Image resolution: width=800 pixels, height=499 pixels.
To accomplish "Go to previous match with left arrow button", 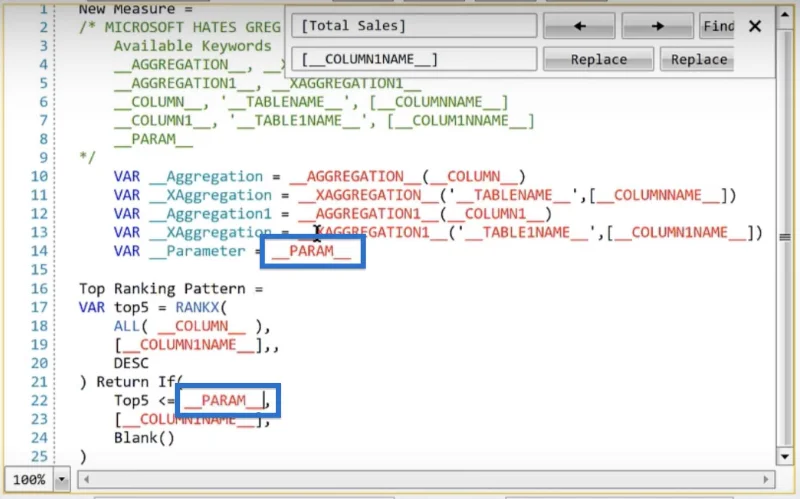I will point(579,26).
